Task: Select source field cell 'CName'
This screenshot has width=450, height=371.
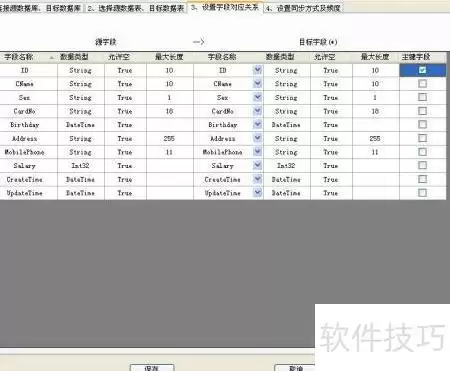Action: pyautogui.click(x=29, y=84)
